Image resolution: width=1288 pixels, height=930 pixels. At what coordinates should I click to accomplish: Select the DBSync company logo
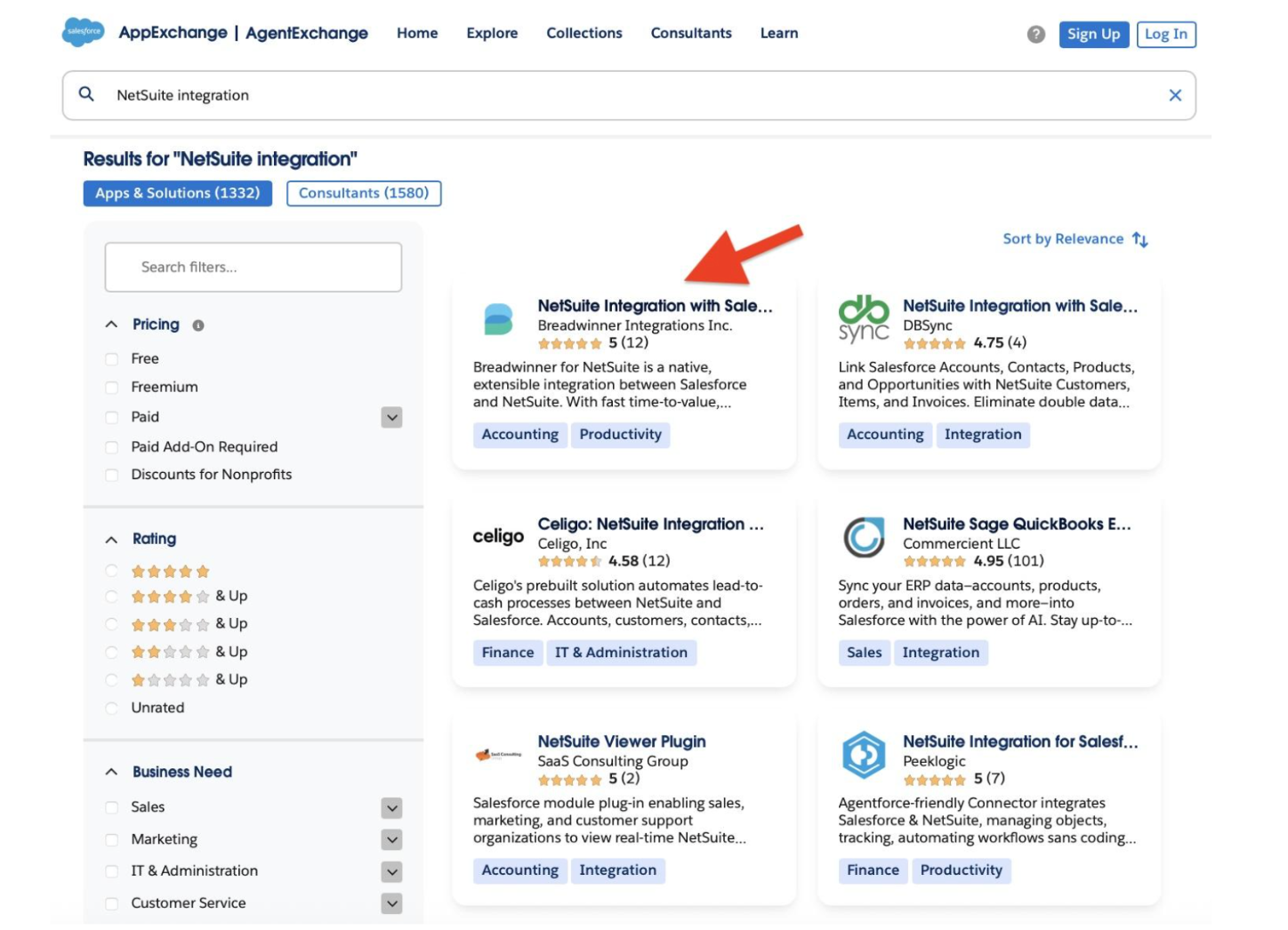(864, 318)
